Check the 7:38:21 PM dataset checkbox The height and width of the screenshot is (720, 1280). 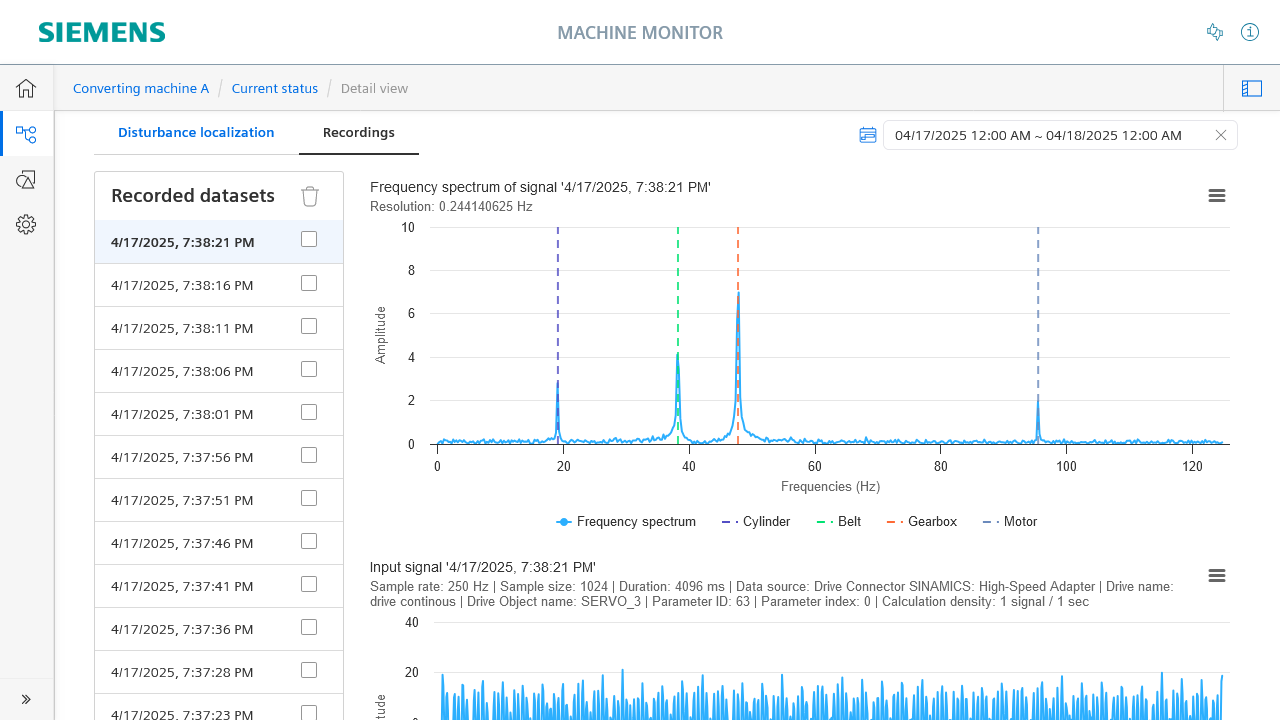(309, 240)
